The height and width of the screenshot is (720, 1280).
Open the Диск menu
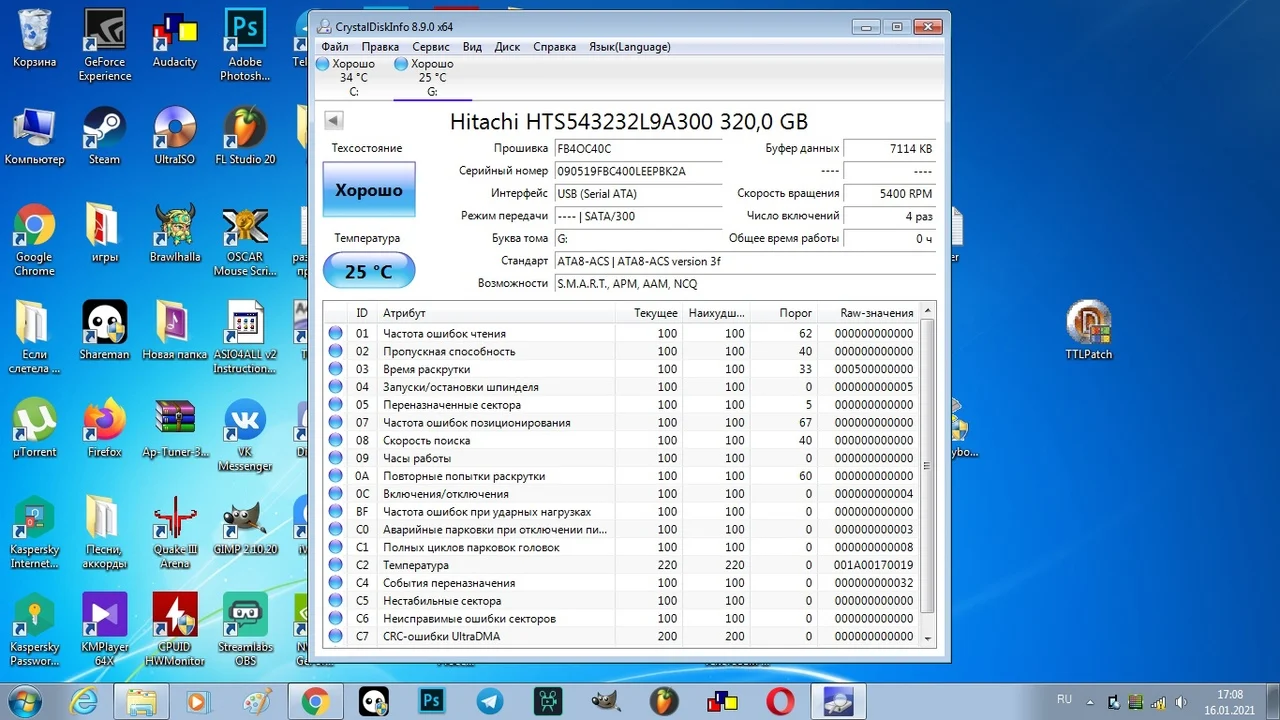click(507, 47)
